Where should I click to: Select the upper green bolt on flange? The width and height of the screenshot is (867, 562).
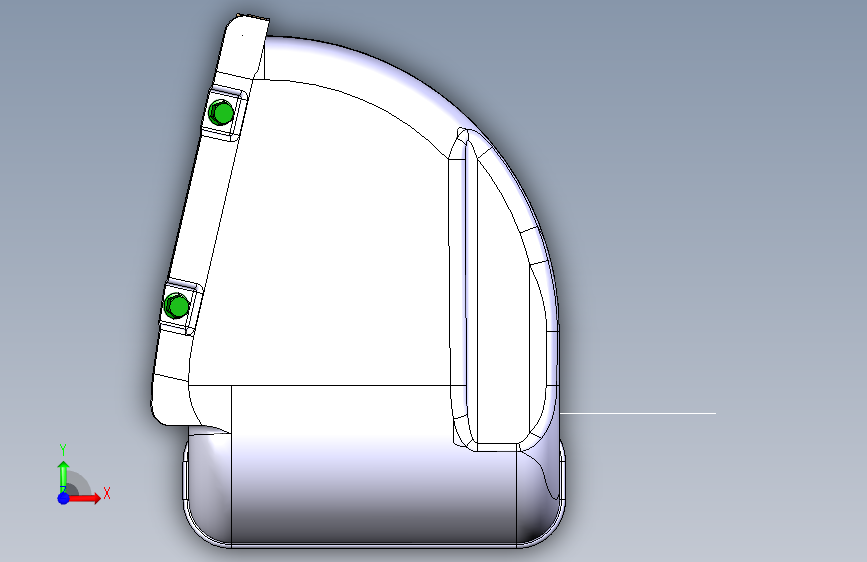(x=222, y=113)
